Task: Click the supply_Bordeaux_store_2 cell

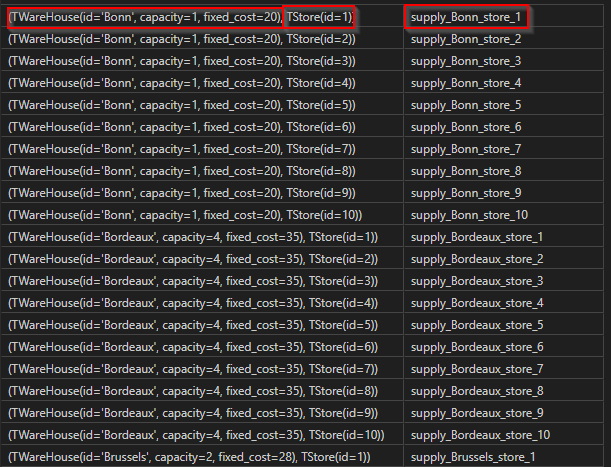Action: (503, 259)
